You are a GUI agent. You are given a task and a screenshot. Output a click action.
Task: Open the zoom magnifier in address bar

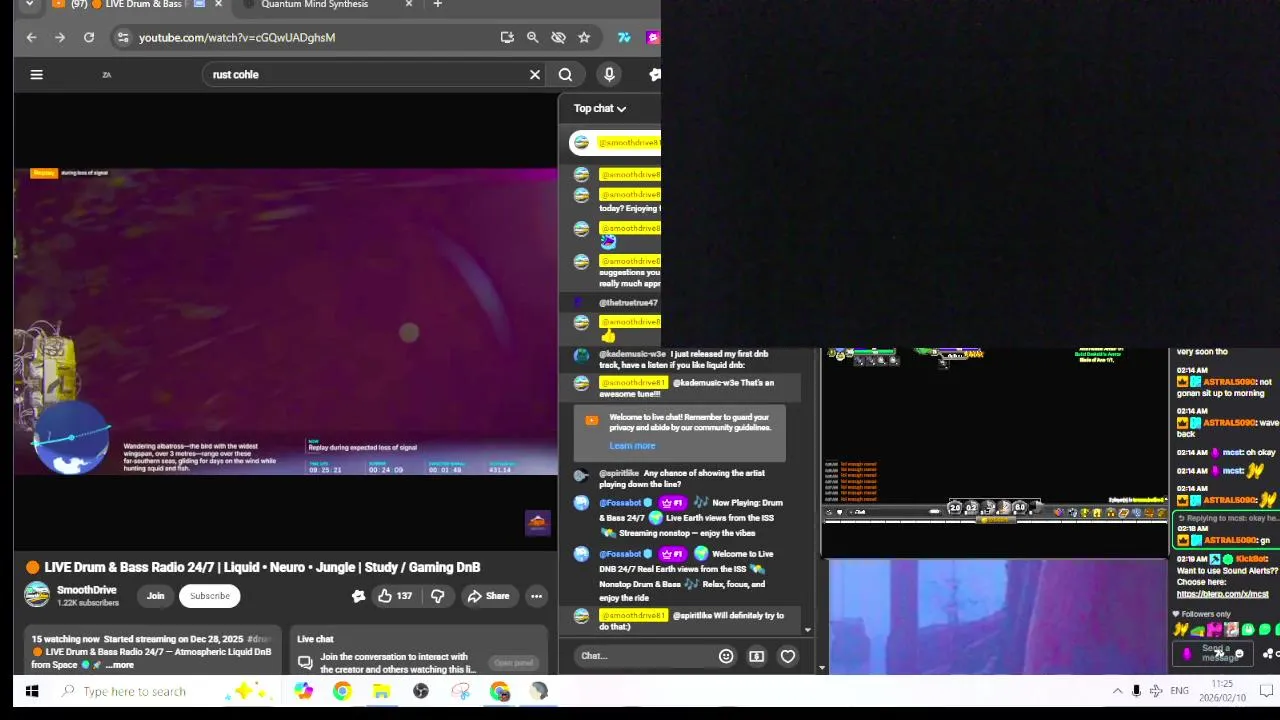533,37
